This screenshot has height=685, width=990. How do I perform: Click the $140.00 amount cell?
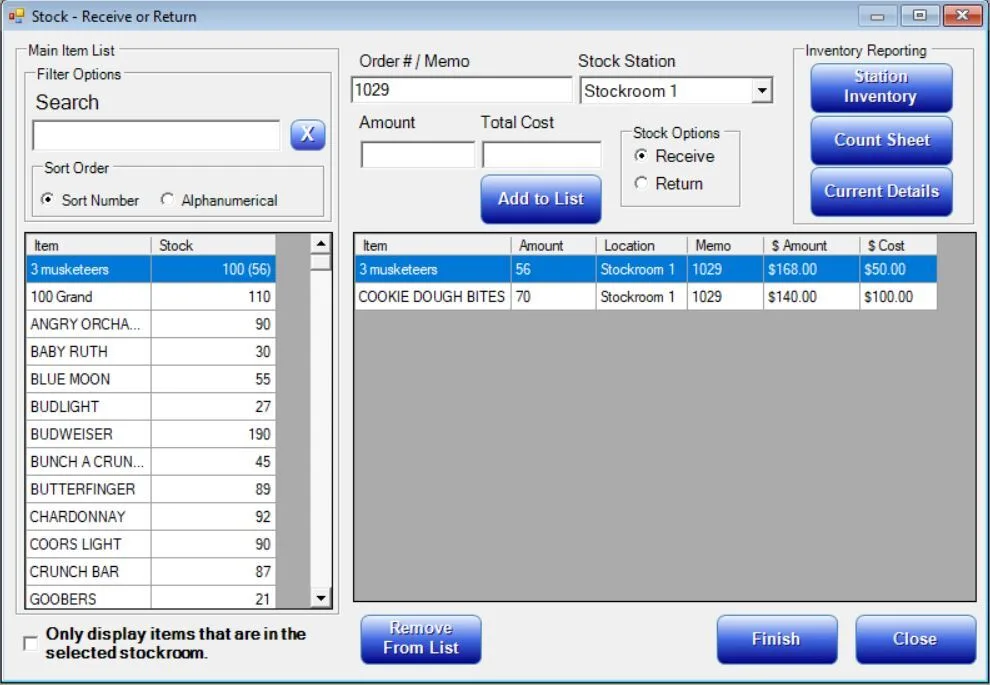coord(811,297)
